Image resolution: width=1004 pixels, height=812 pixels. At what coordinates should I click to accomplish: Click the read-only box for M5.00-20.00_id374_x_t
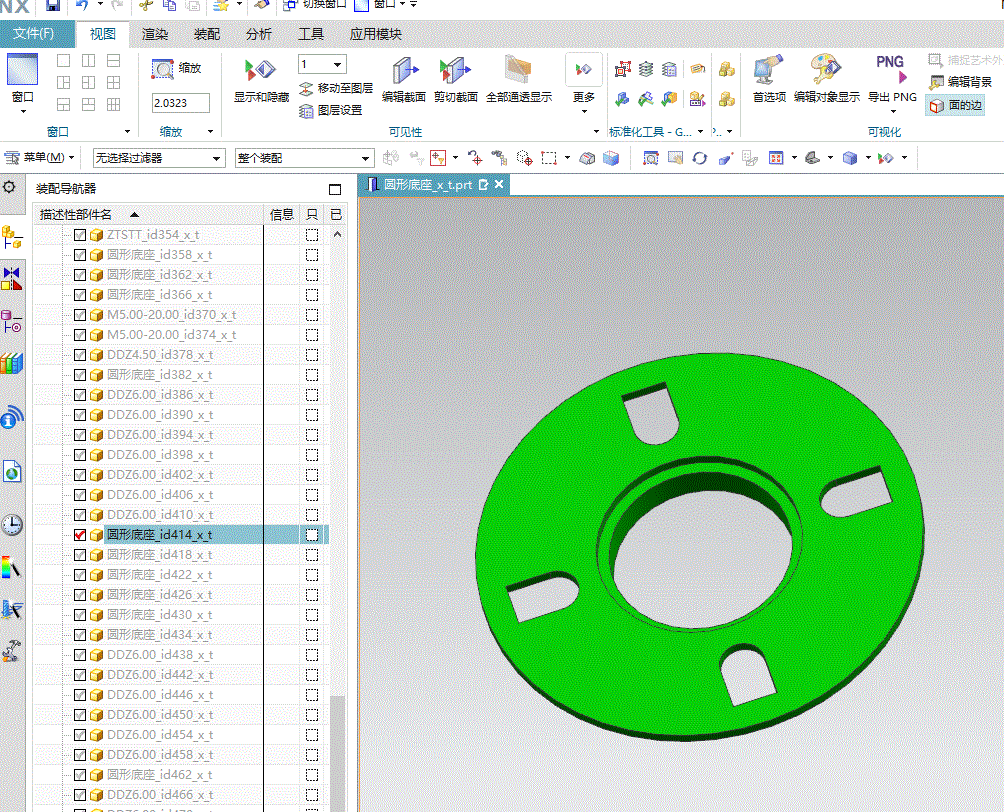(312, 335)
